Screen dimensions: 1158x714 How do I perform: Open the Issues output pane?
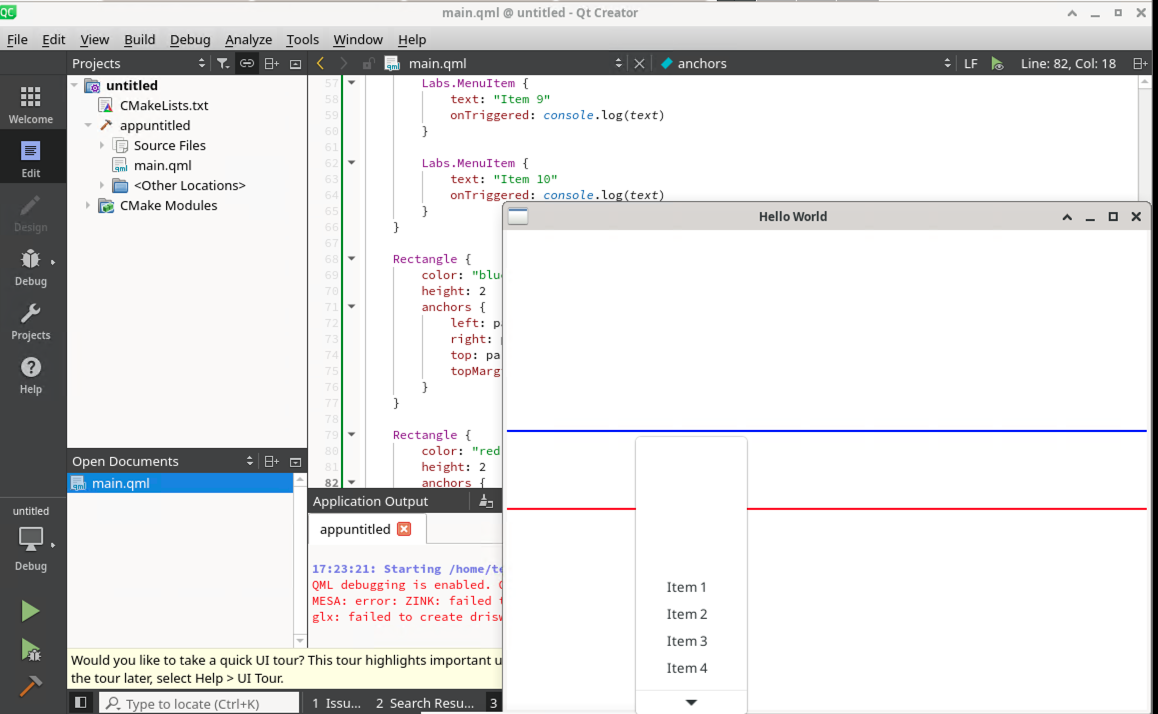tap(337, 703)
